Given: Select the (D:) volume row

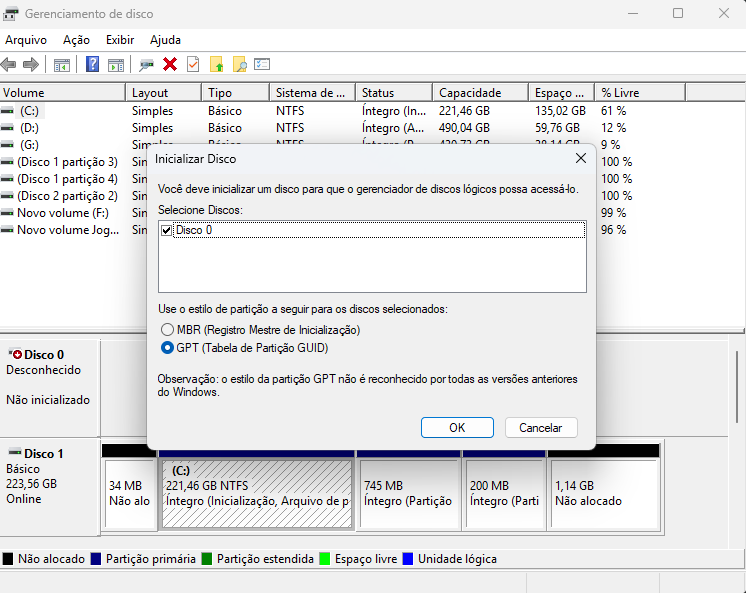Looking at the screenshot, I should (343, 128).
